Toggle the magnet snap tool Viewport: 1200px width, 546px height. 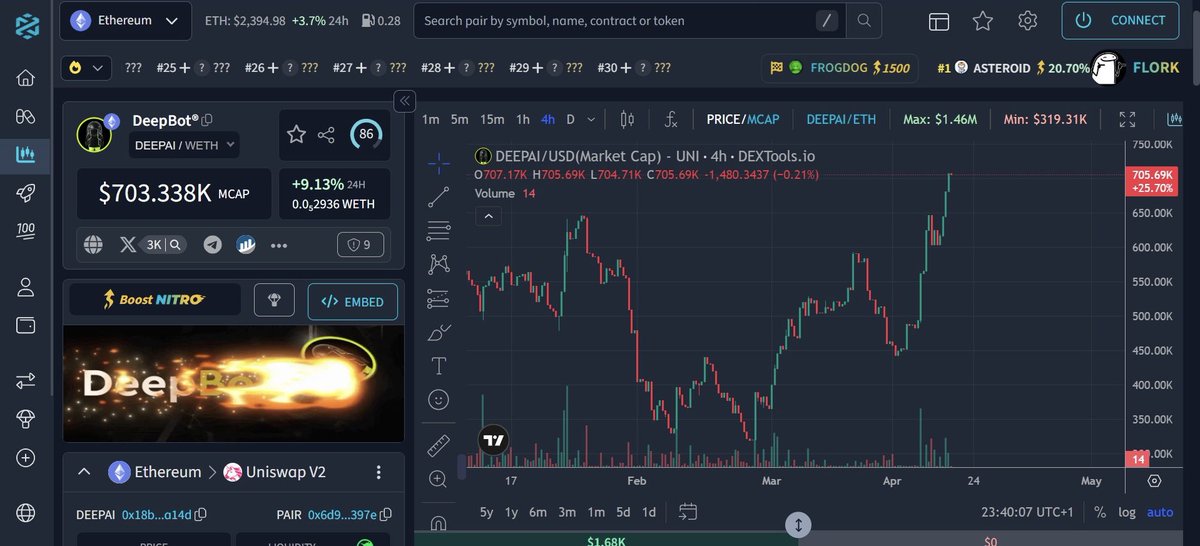pos(438,523)
